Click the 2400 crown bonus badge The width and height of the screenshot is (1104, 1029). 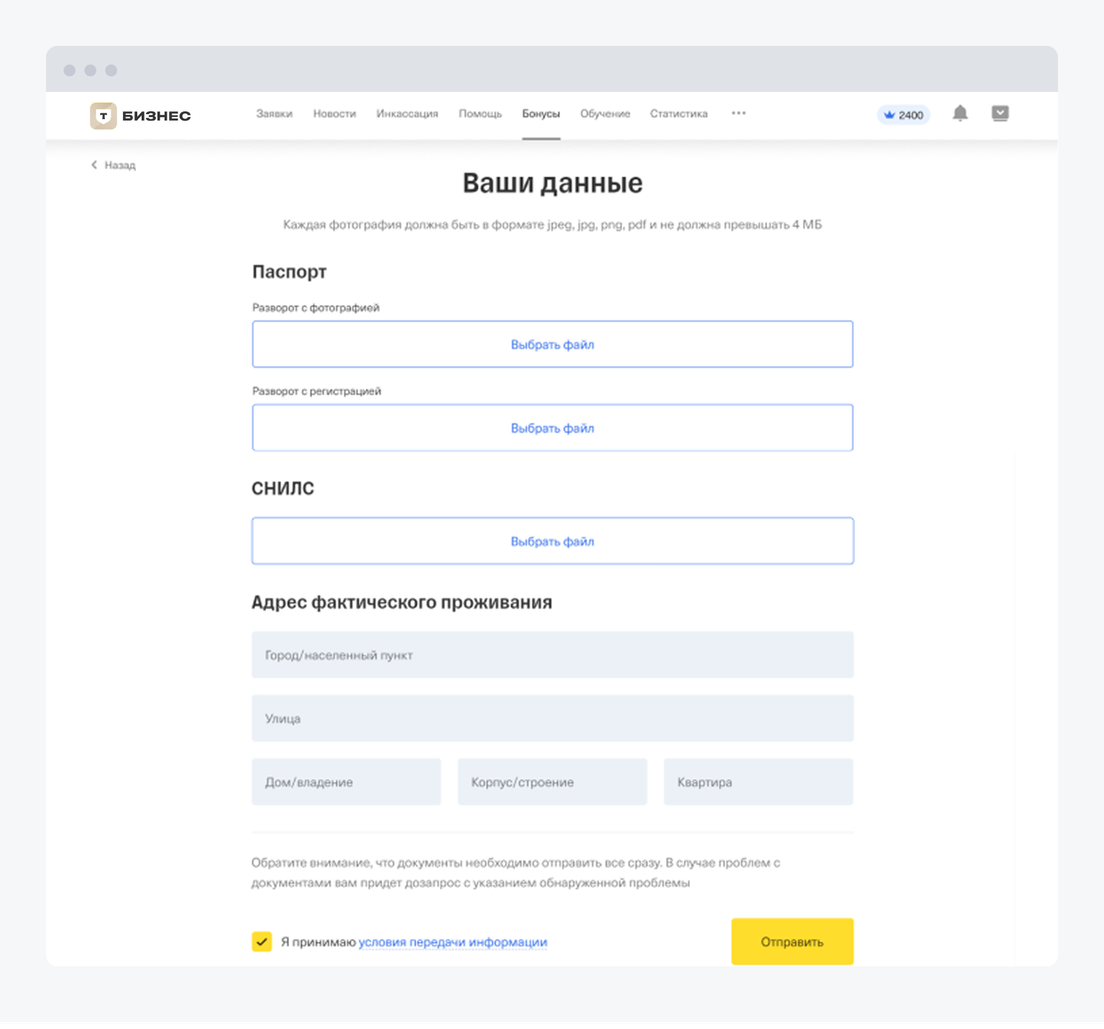click(903, 115)
